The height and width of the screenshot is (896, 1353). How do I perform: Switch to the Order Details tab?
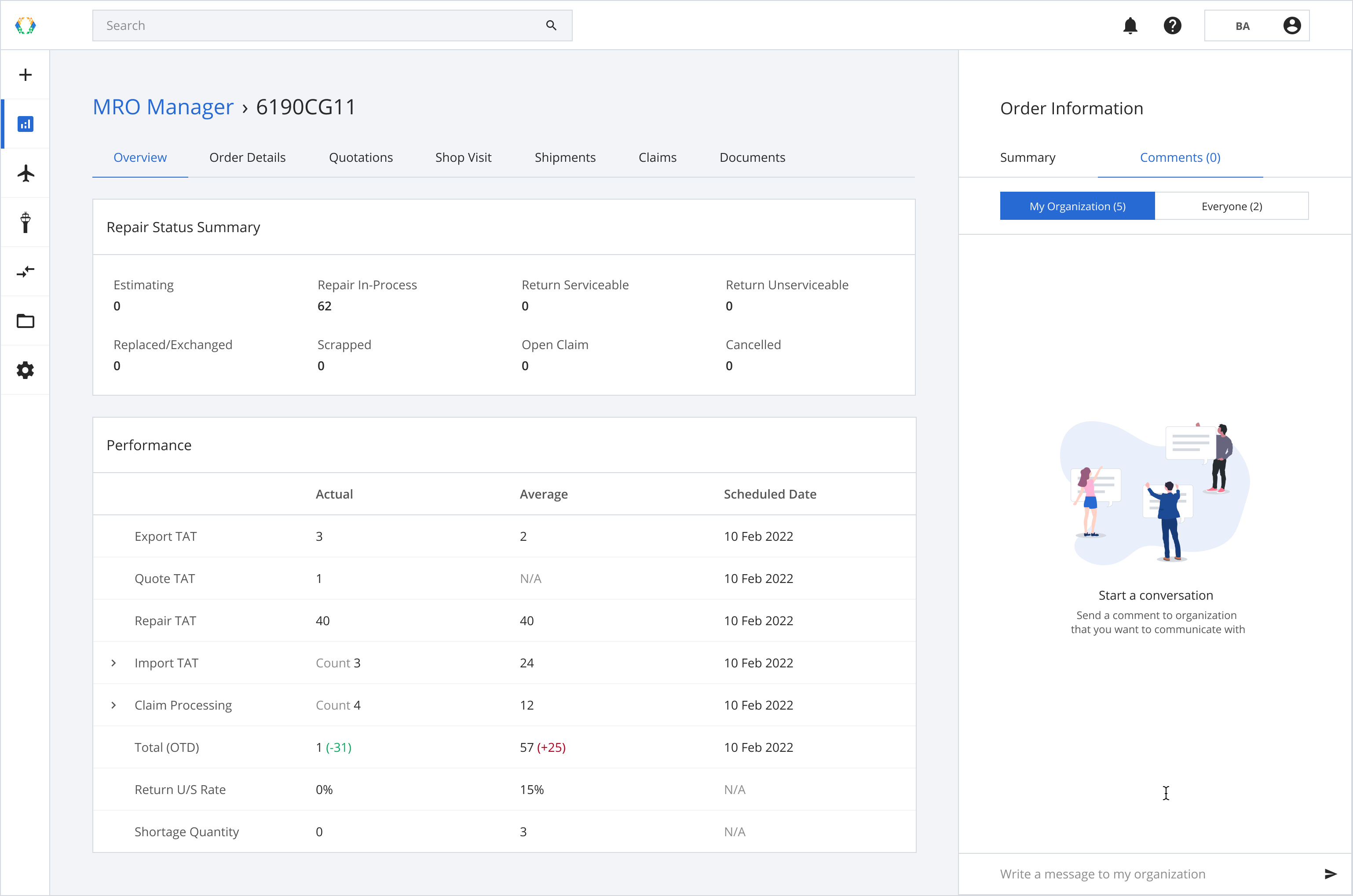[x=248, y=158]
